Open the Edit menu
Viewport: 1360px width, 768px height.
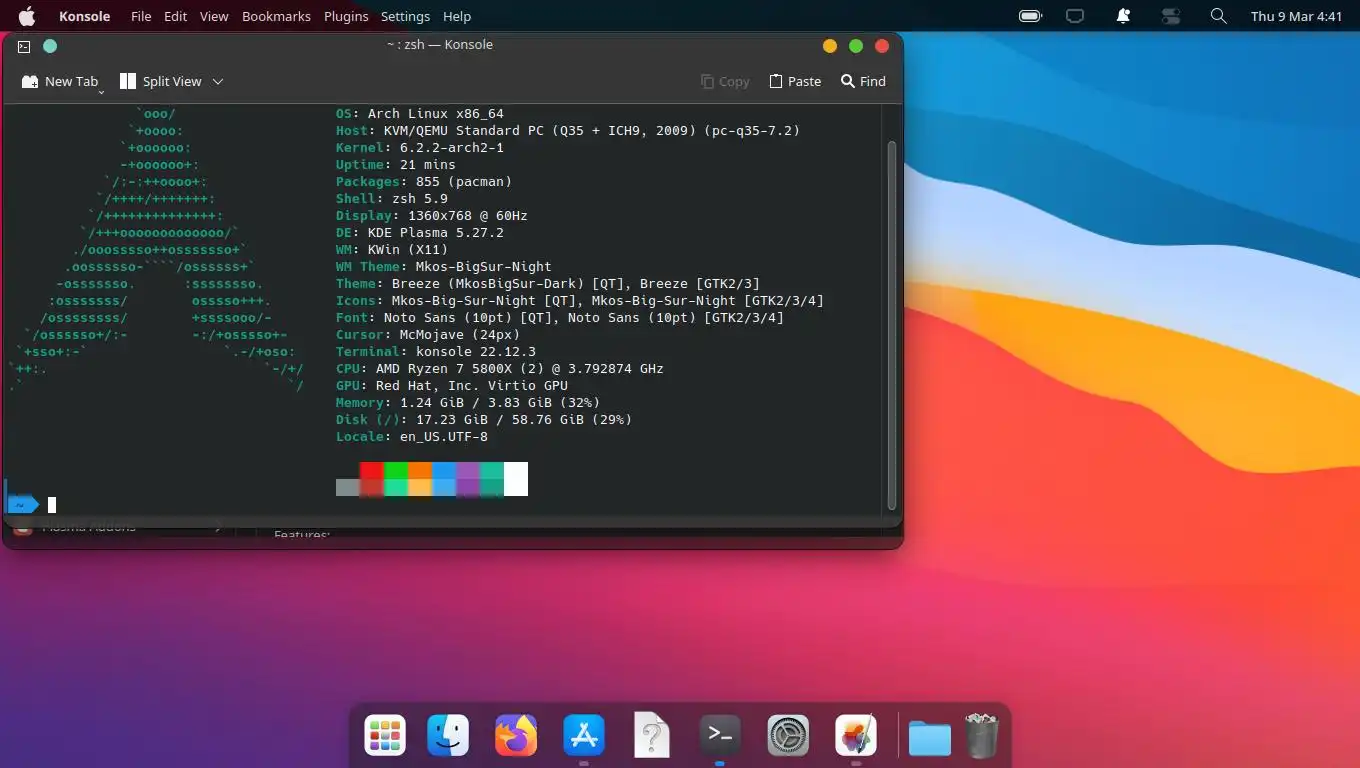pyautogui.click(x=176, y=16)
